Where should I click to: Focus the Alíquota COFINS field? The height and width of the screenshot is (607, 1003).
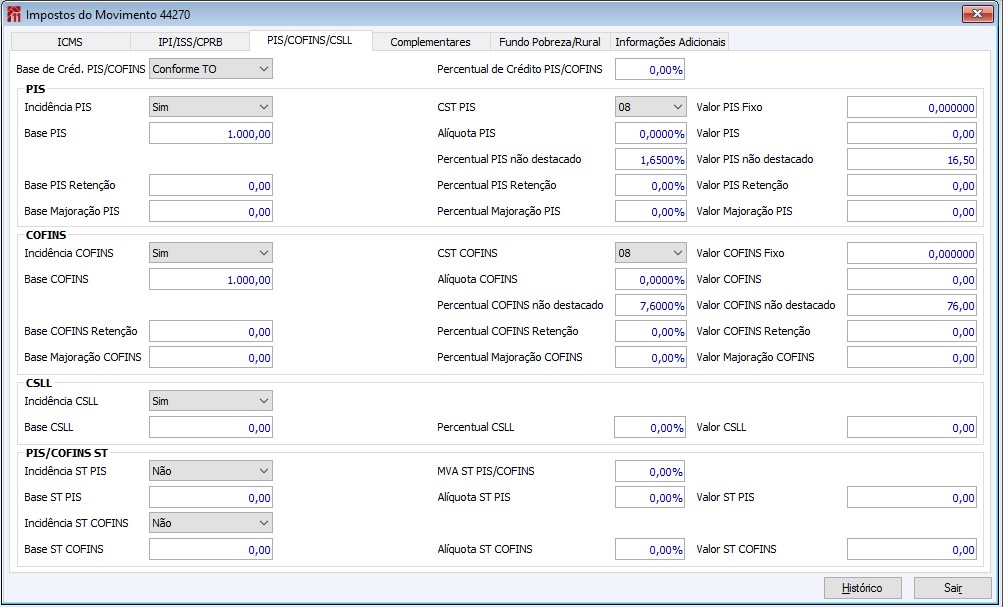pyautogui.click(x=649, y=280)
